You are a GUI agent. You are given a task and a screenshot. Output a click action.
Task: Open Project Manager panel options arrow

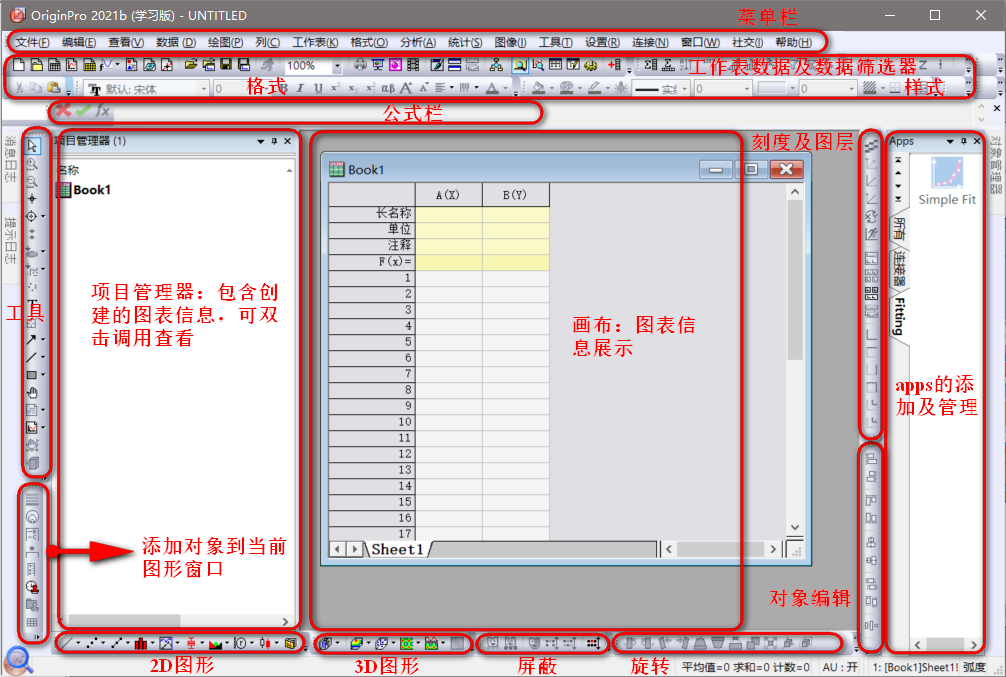point(260,141)
